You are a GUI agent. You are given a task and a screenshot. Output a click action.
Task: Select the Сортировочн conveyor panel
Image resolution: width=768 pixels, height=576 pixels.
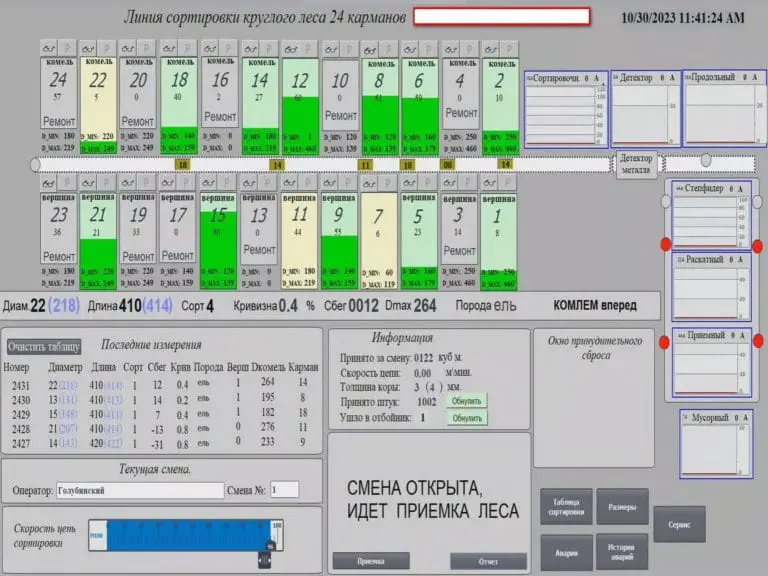(x=566, y=110)
